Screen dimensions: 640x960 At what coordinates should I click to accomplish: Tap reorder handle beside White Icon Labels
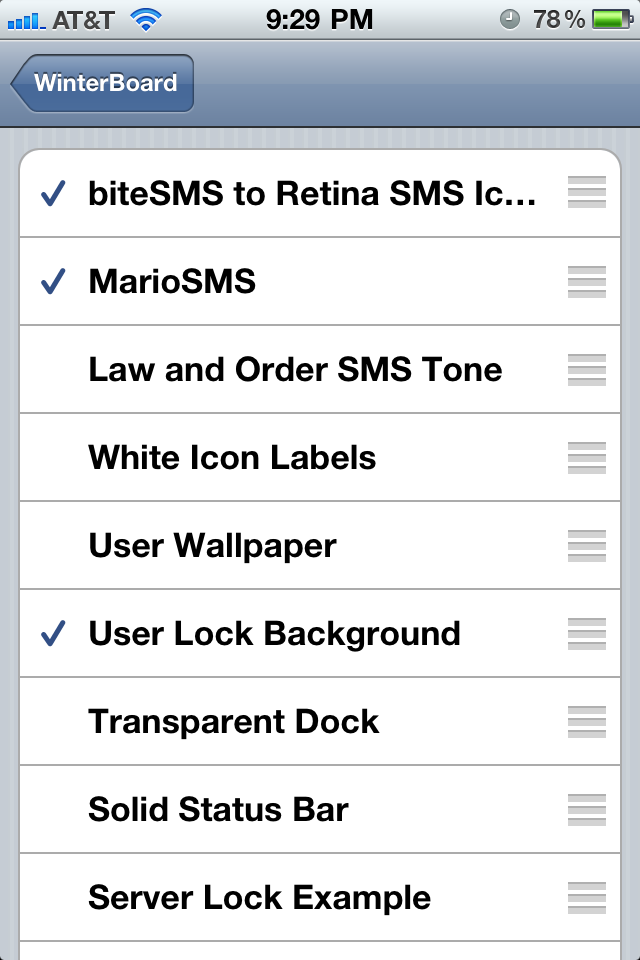coord(587,458)
